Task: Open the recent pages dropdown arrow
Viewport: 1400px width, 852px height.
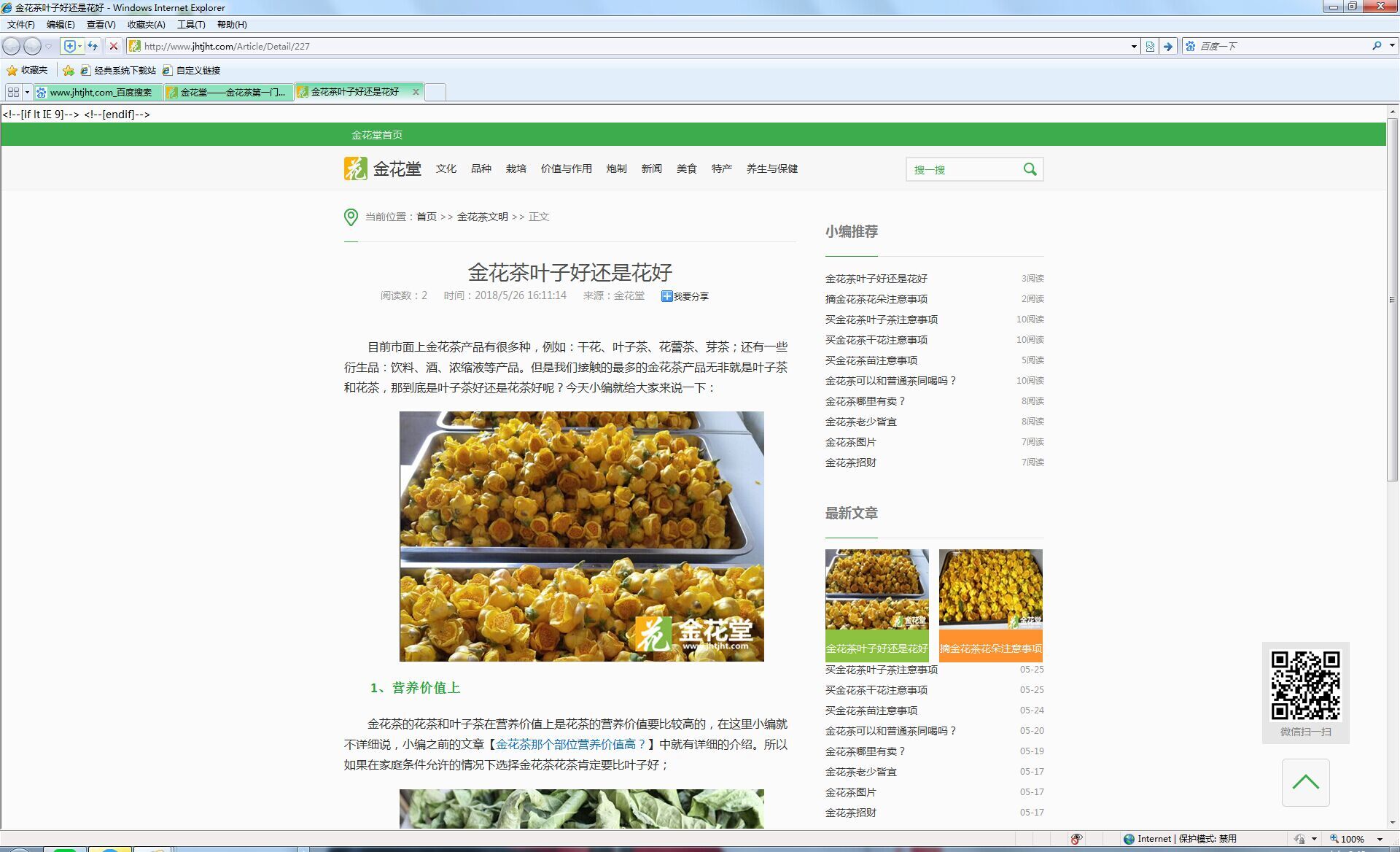Action: tap(48, 46)
